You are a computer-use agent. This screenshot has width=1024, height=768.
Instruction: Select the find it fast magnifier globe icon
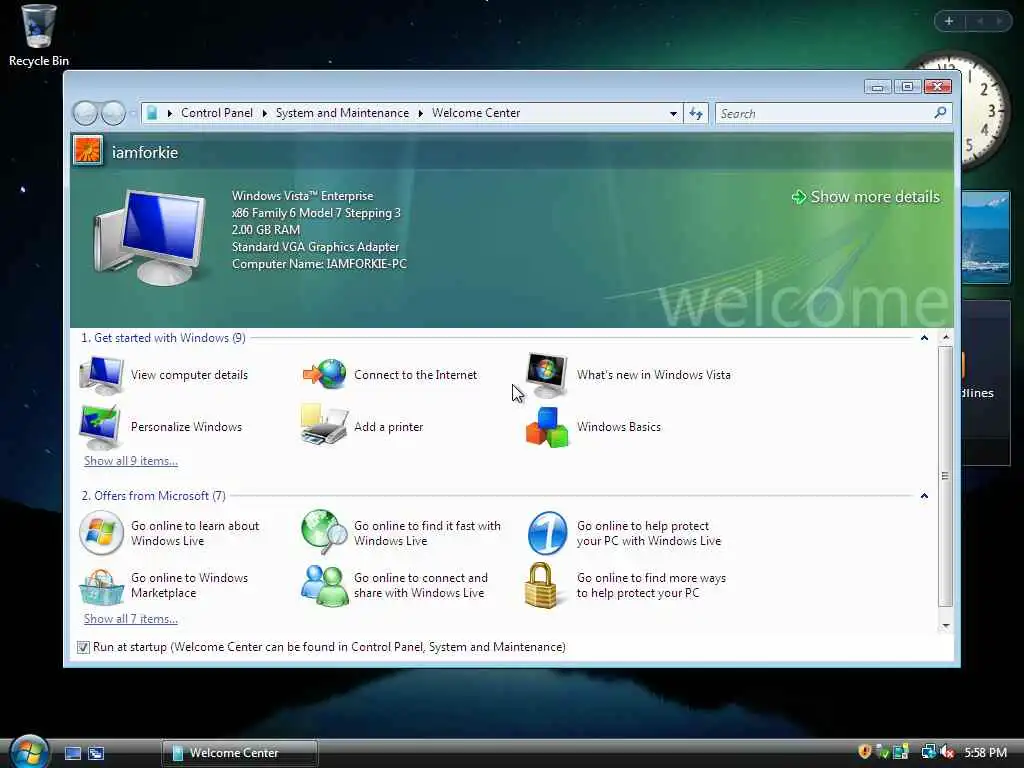pos(325,532)
